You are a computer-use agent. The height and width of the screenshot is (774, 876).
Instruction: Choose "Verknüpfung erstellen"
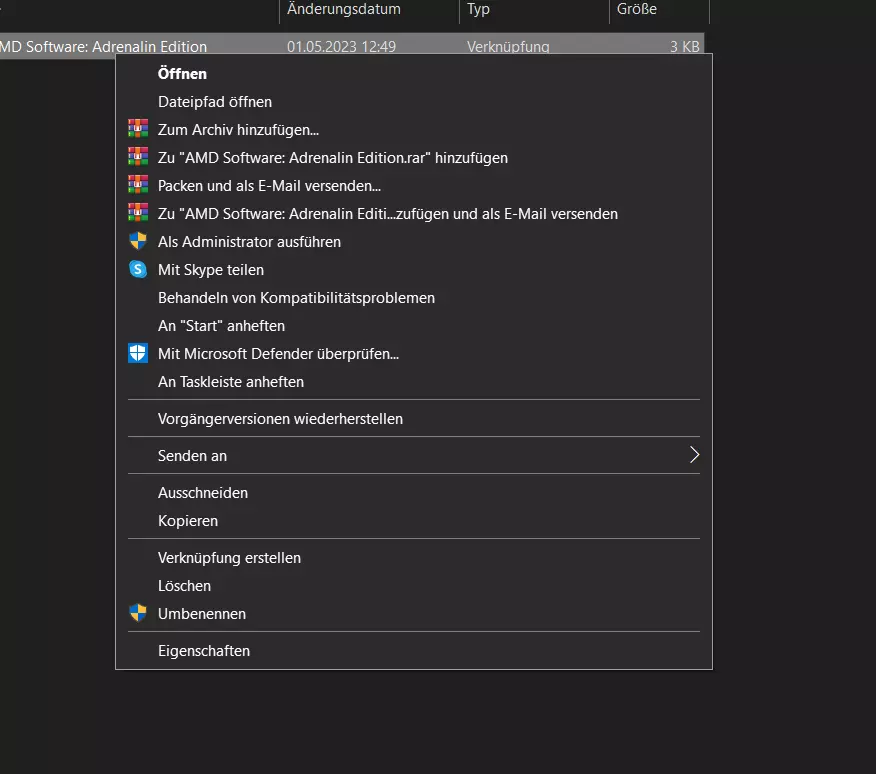(414, 558)
